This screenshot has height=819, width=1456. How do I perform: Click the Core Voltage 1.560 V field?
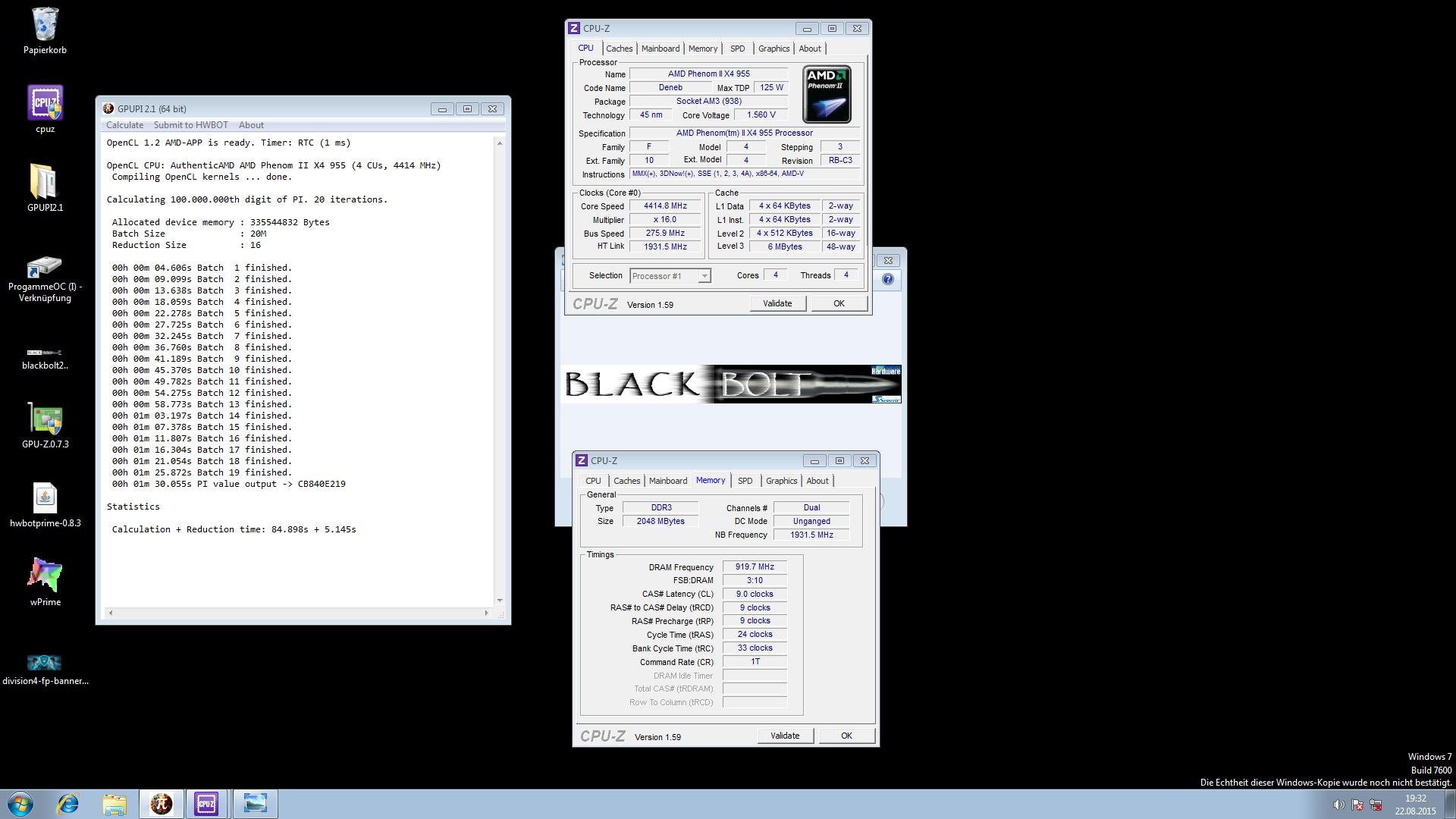(761, 115)
